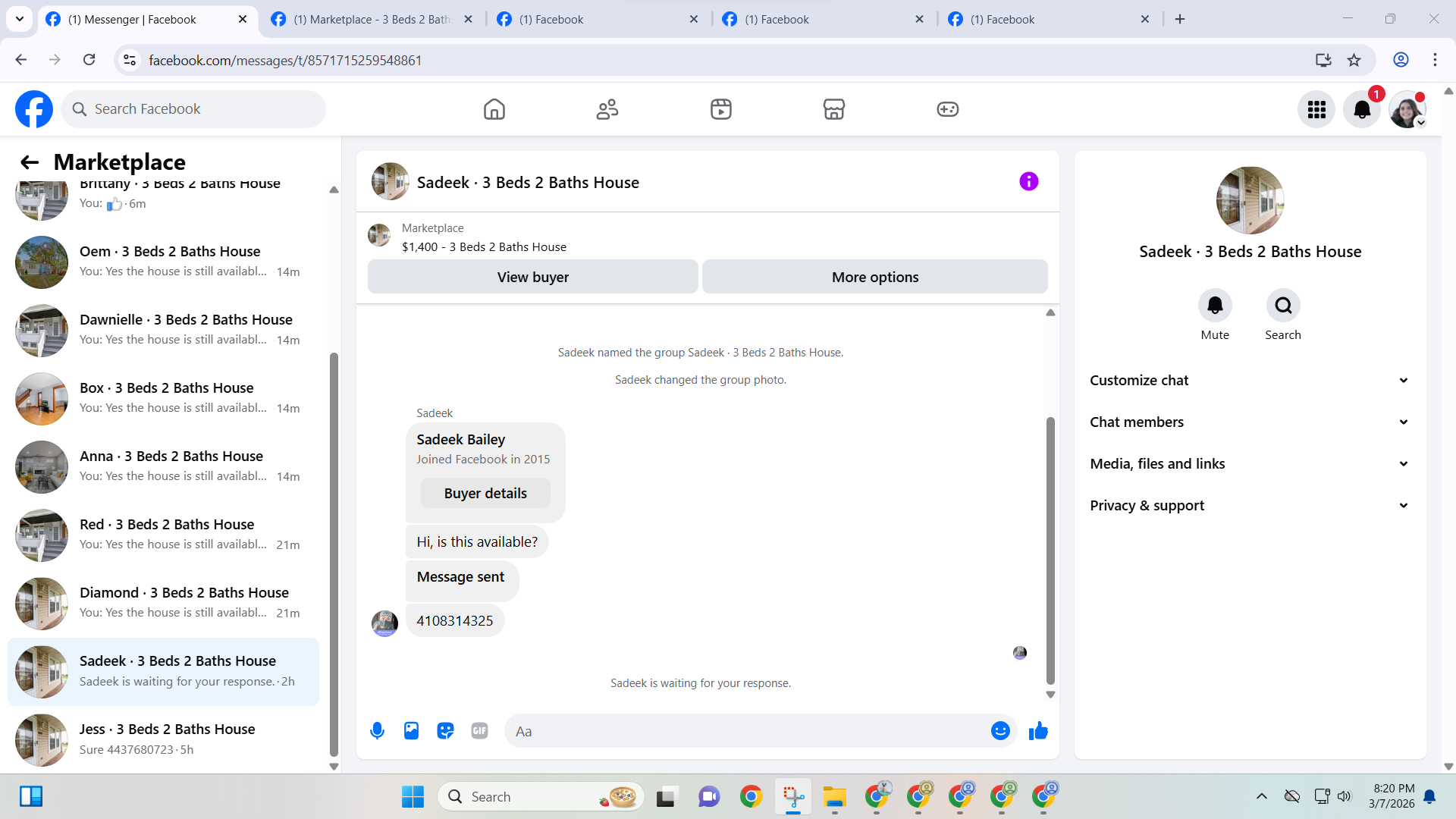Click the phone number message 4108314325
The height and width of the screenshot is (819, 1456).
pyautogui.click(x=455, y=621)
